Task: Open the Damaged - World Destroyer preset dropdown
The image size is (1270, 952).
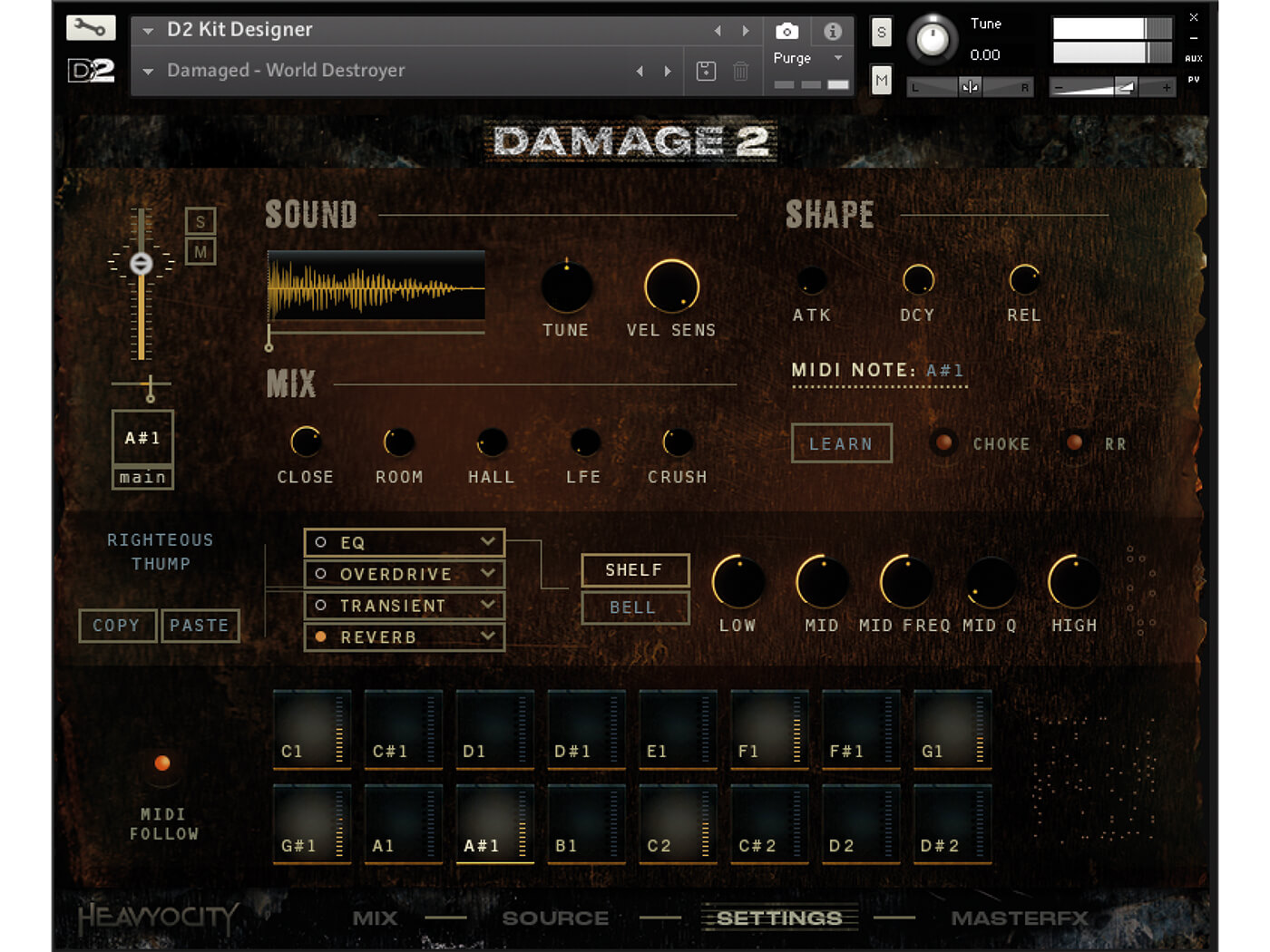Action: click(148, 71)
